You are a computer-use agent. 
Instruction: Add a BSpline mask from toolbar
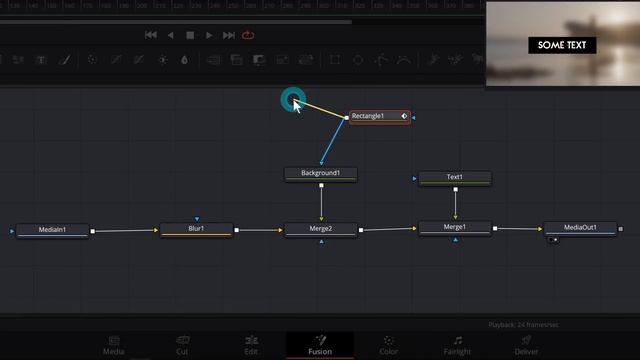click(x=404, y=60)
